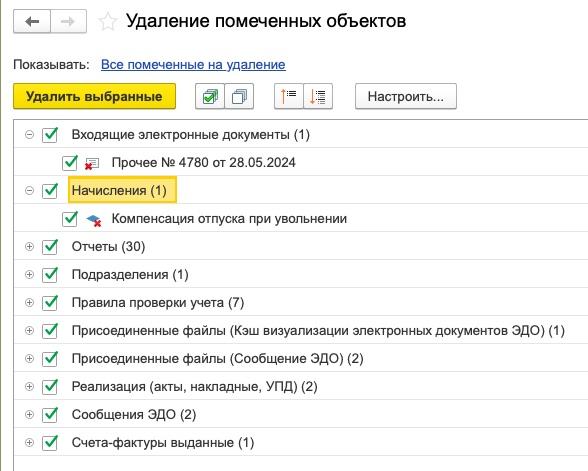The image size is (588, 471).
Task: Select Присоединенные файлы (Сообщение ЭДО) (2) text
Action: pyautogui.click(x=218, y=358)
